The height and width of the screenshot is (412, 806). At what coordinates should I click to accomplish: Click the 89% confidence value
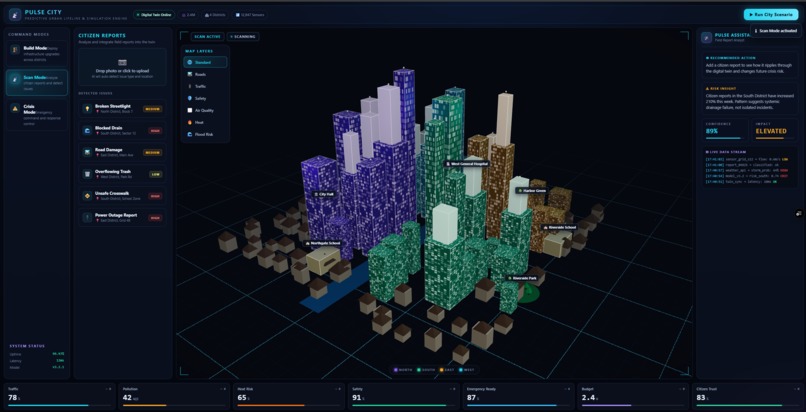[x=712, y=131]
